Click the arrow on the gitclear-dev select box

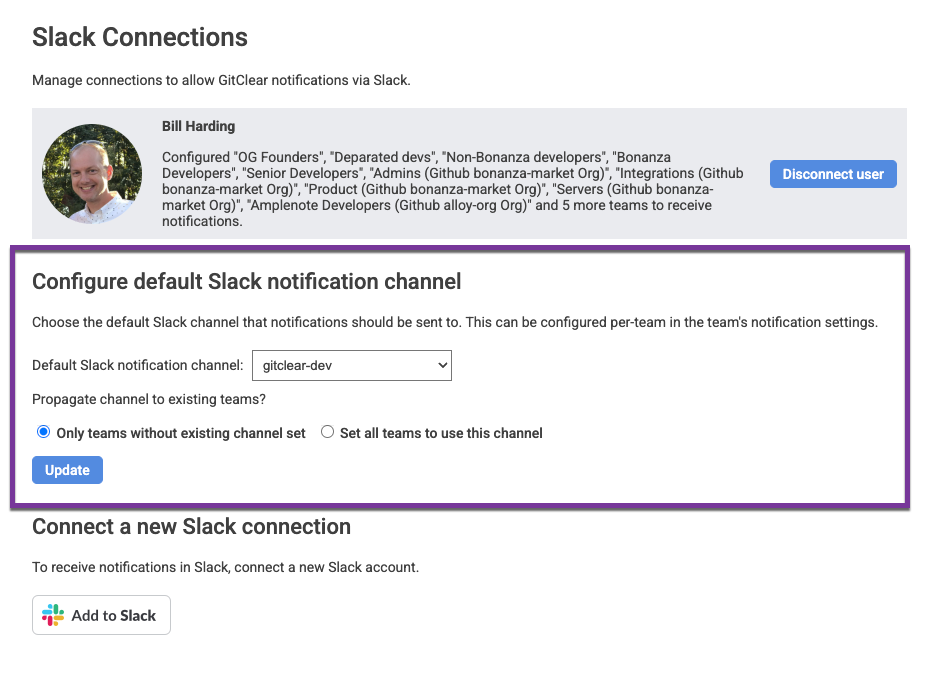pos(443,366)
